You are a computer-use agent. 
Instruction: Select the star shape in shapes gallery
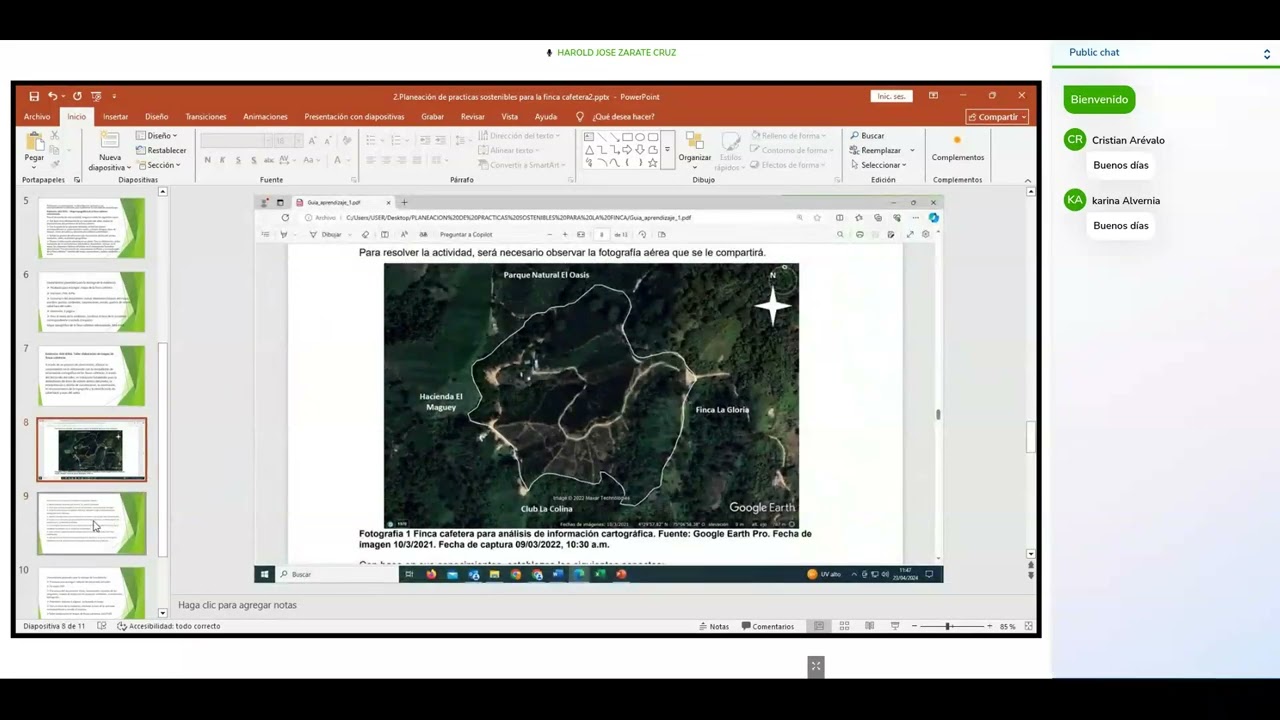point(653,162)
